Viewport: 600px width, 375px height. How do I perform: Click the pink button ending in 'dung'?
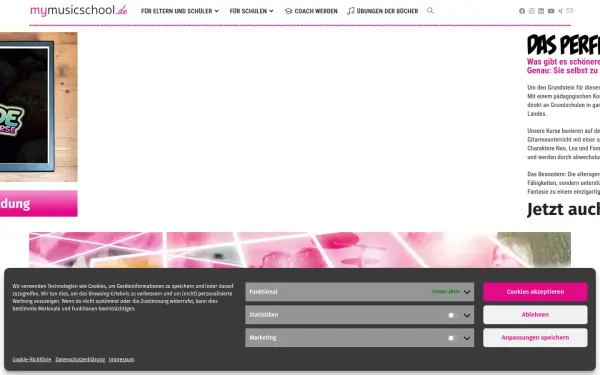[x=39, y=204]
